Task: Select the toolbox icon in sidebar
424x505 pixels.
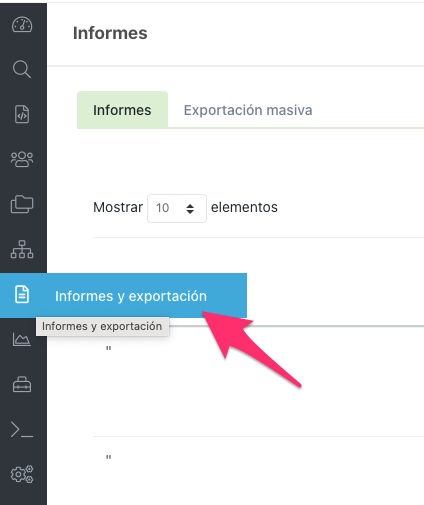Action: [x=22, y=384]
